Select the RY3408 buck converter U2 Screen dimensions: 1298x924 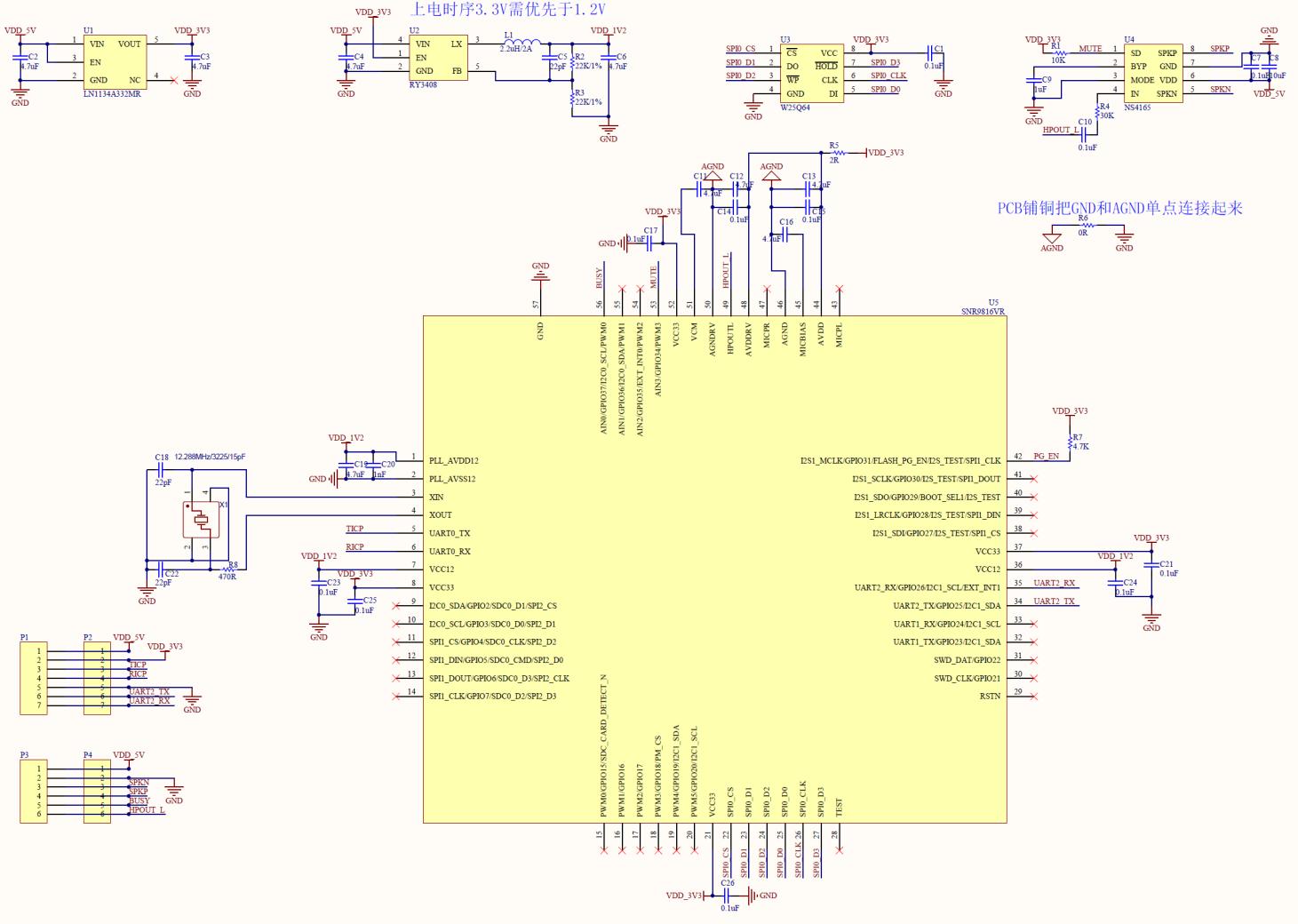pyautogui.click(x=440, y=58)
